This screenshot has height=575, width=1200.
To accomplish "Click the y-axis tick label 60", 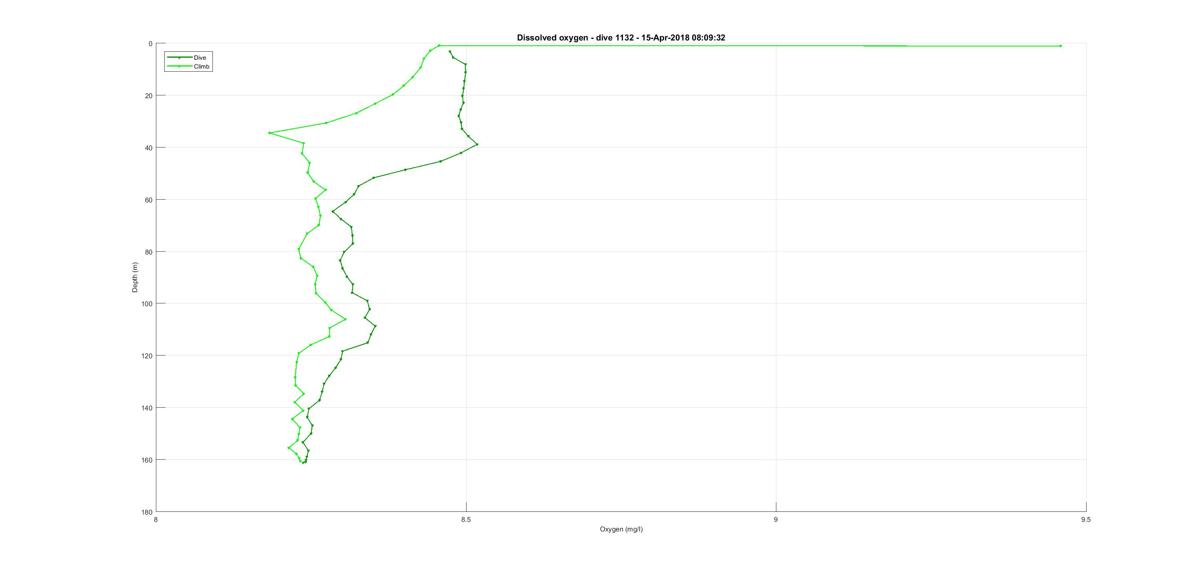I will (x=148, y=200).
